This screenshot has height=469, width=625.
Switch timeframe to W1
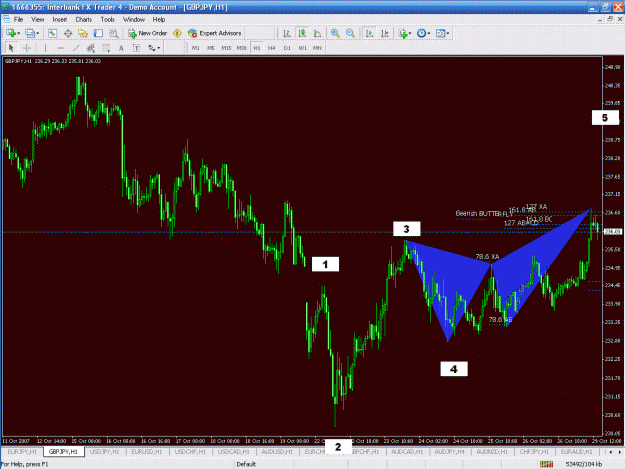(303, 48)
